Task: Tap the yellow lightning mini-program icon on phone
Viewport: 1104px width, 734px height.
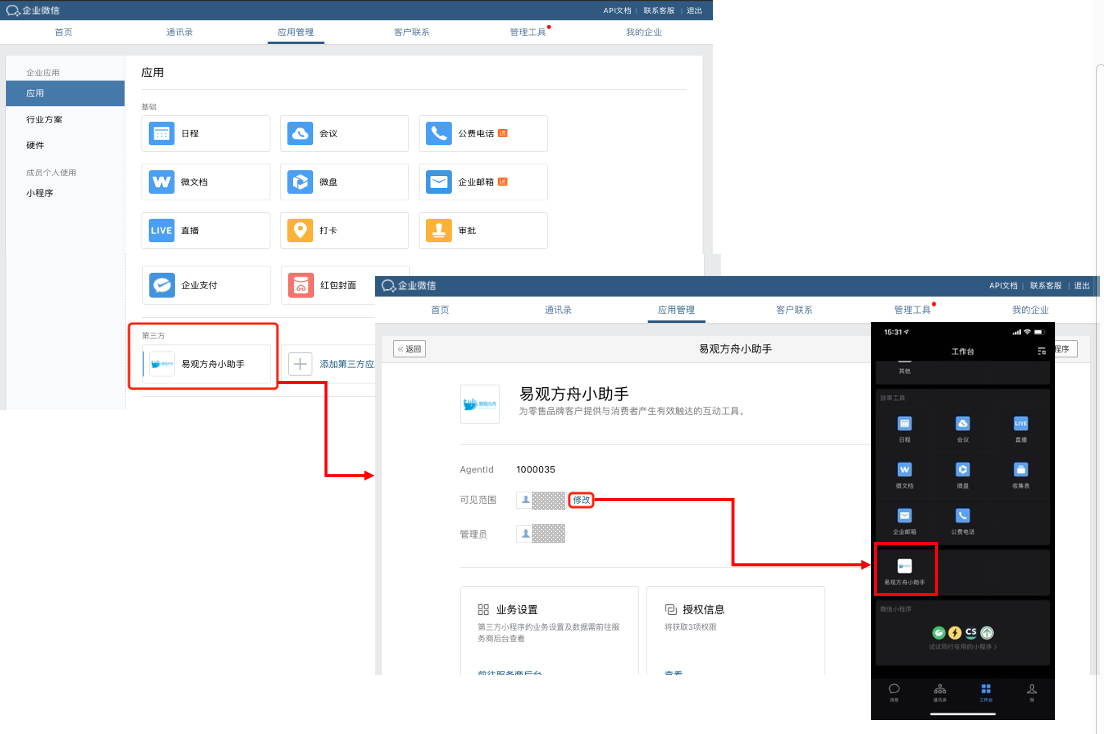Action: [x=955, y=633]
